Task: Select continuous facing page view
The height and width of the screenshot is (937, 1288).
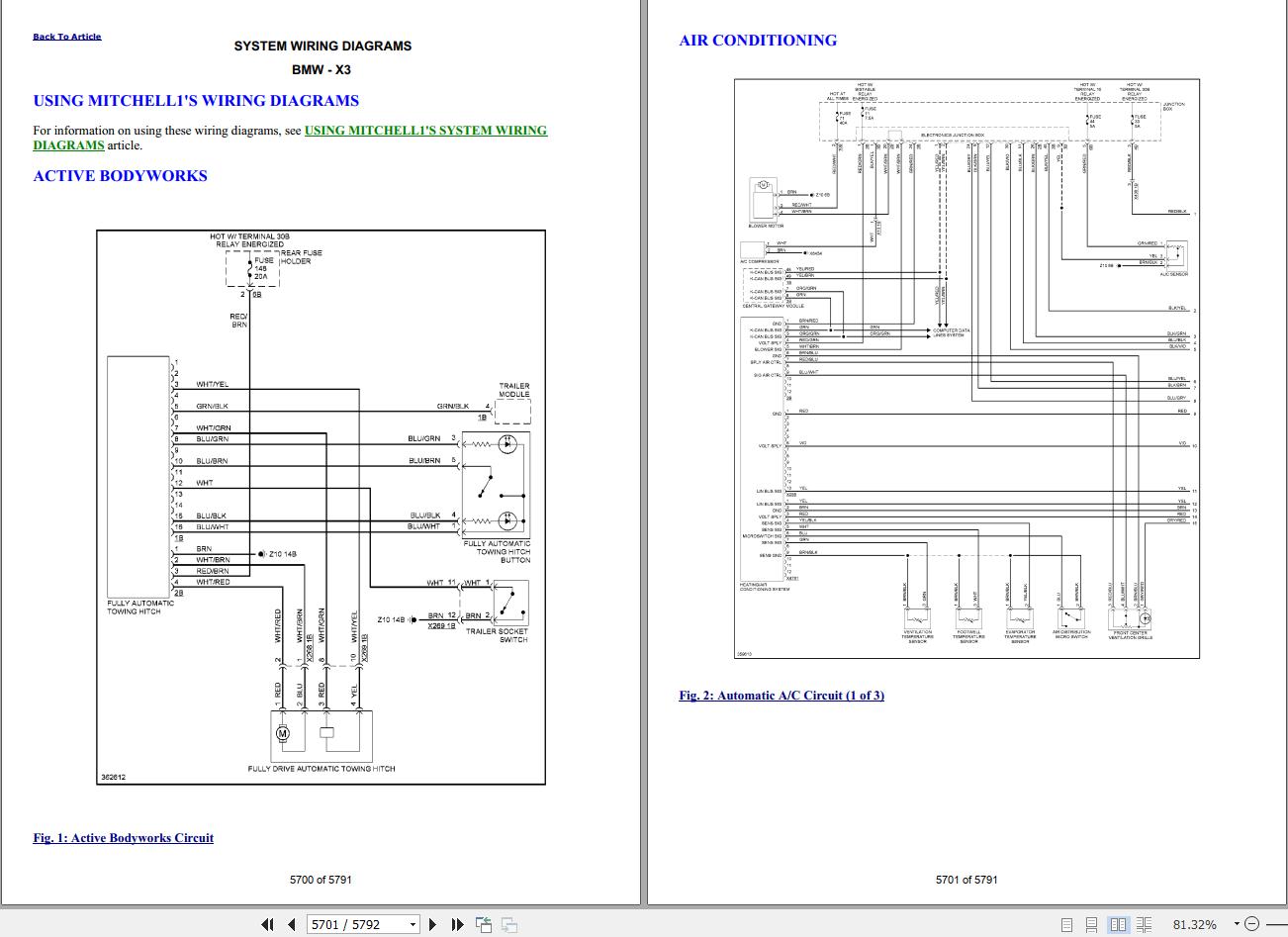Action: (1145, 924)
